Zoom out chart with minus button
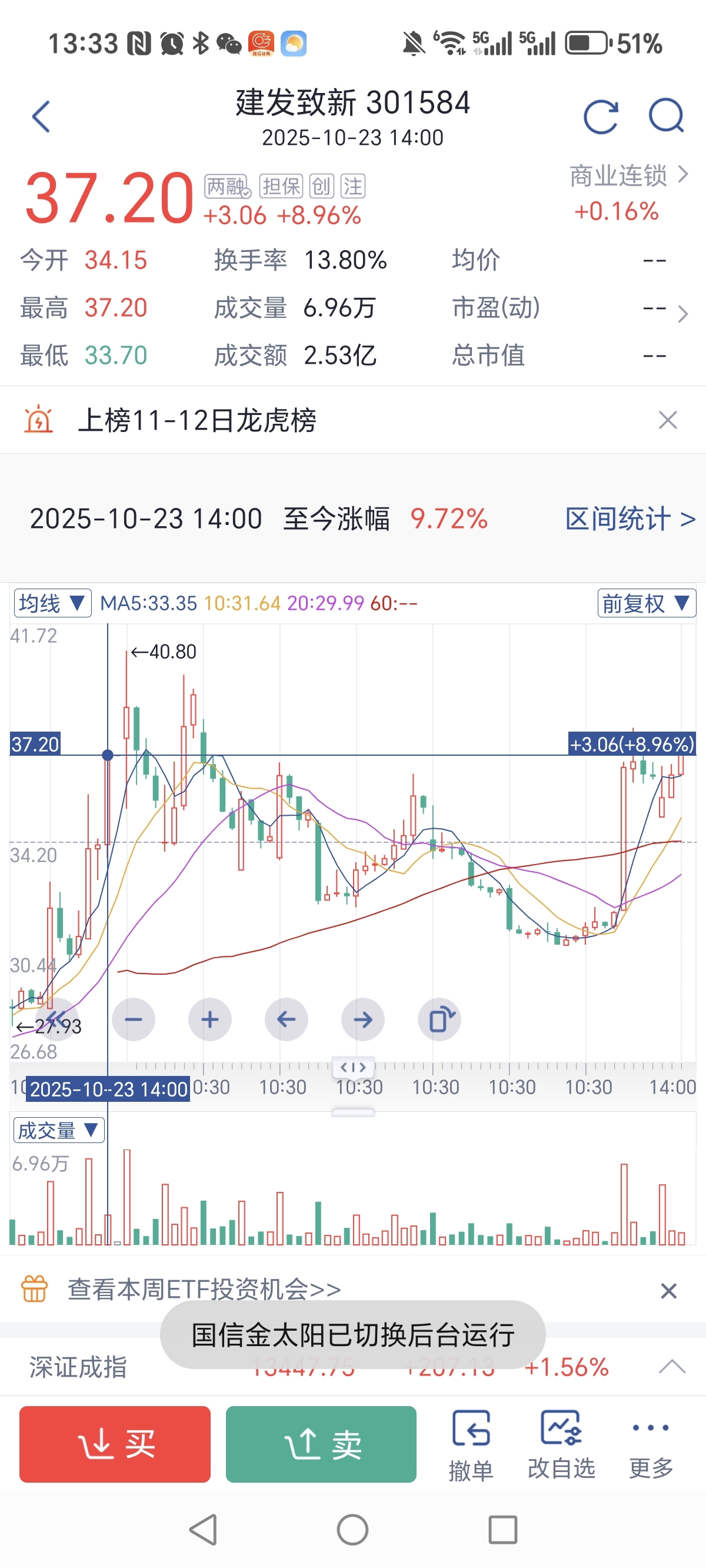This screenshot has height=1568, width=706. point(134,1019)
